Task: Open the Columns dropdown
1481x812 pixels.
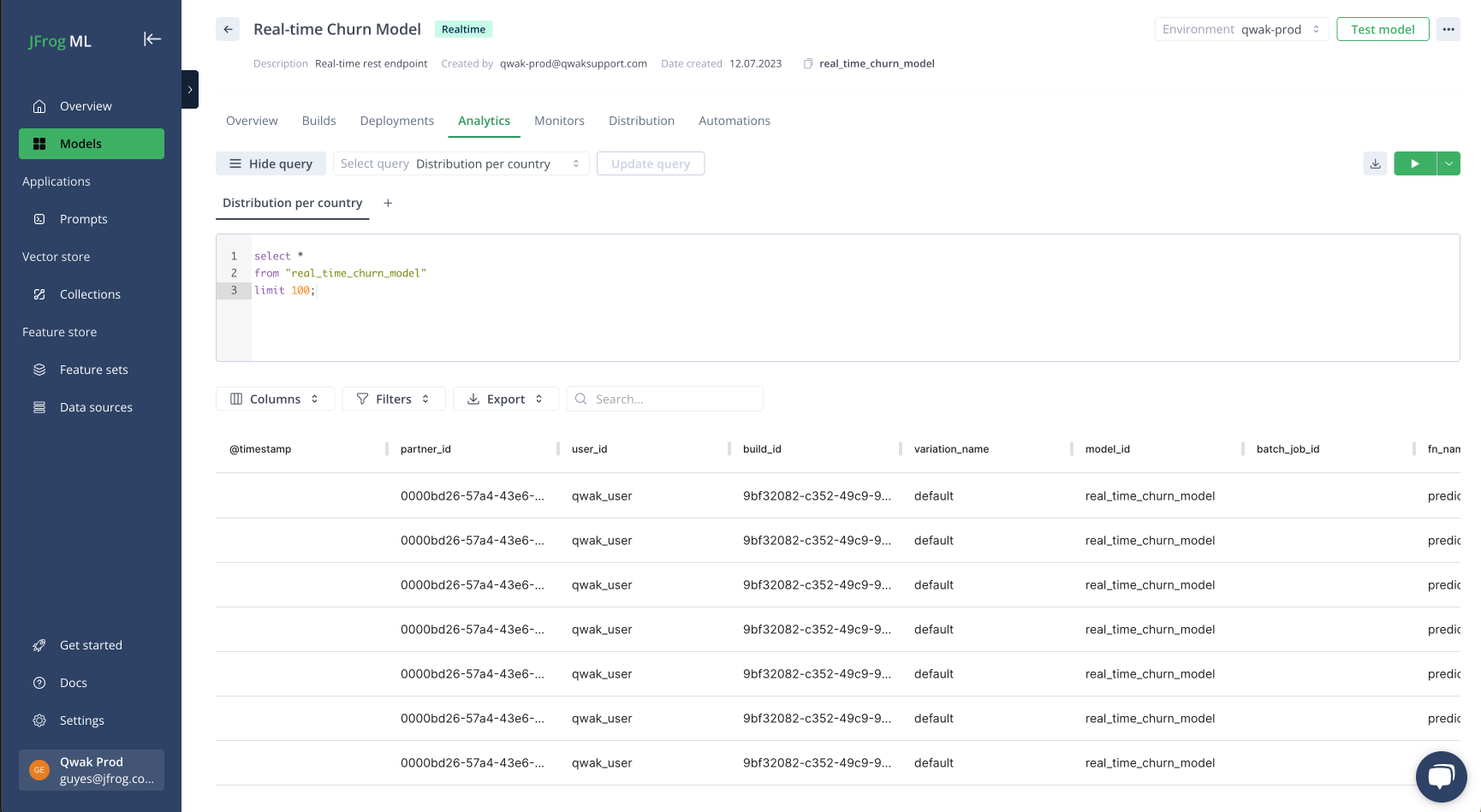Action: tap(275, 399)
